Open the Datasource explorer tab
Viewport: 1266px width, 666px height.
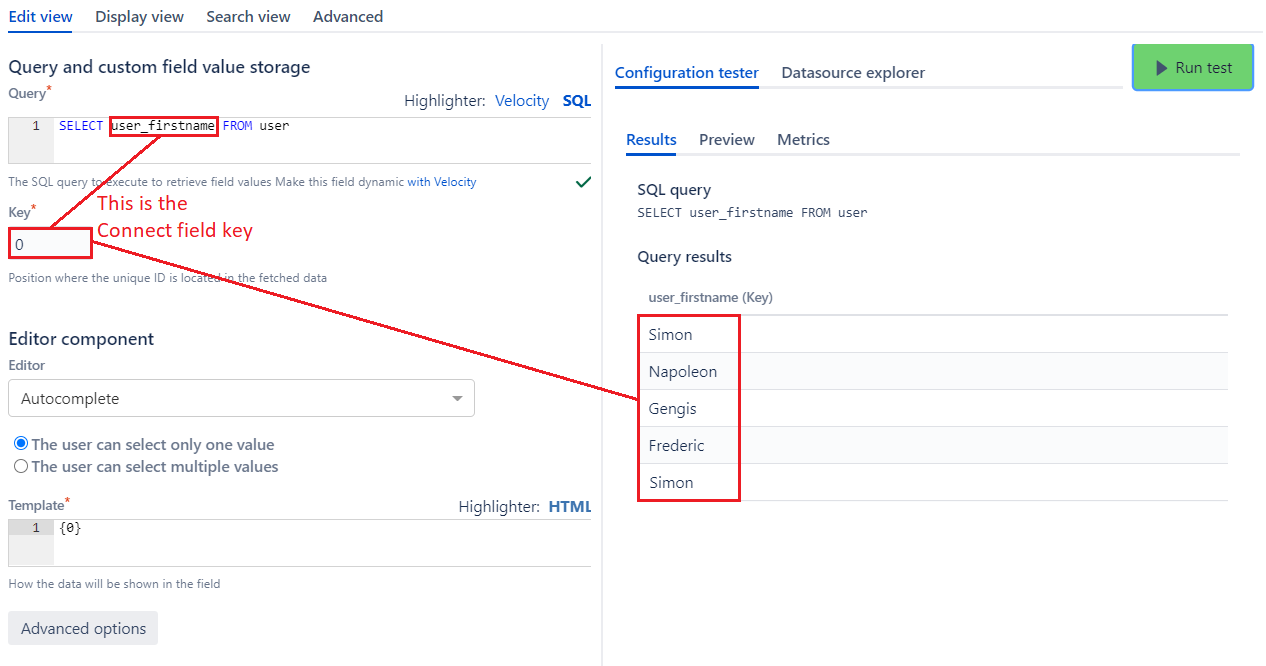852,73
